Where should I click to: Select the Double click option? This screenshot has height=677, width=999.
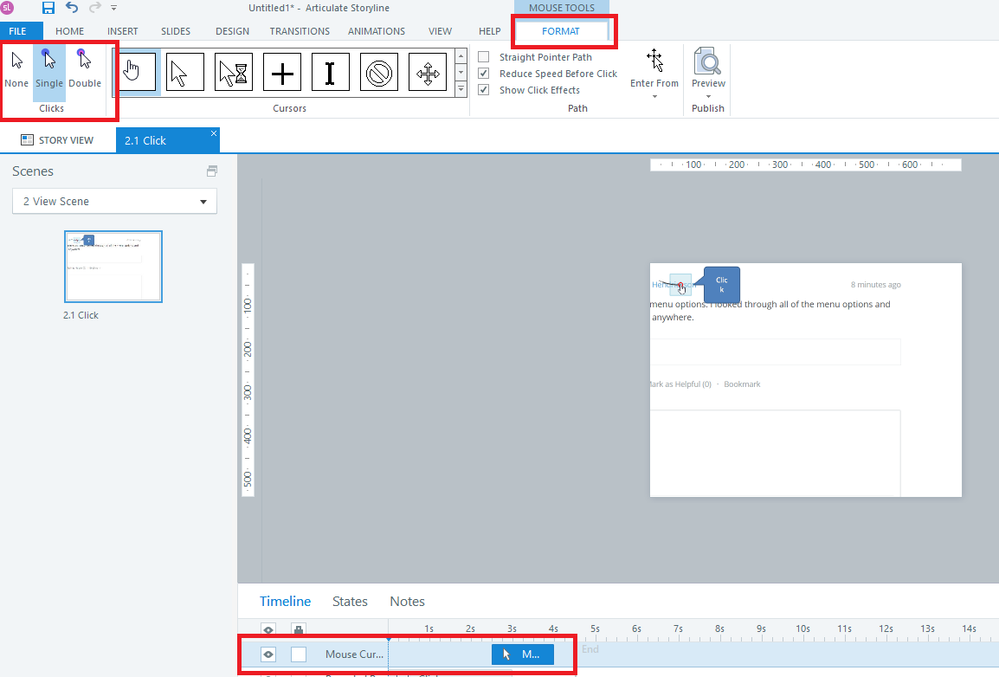click(x=85, y=70)
